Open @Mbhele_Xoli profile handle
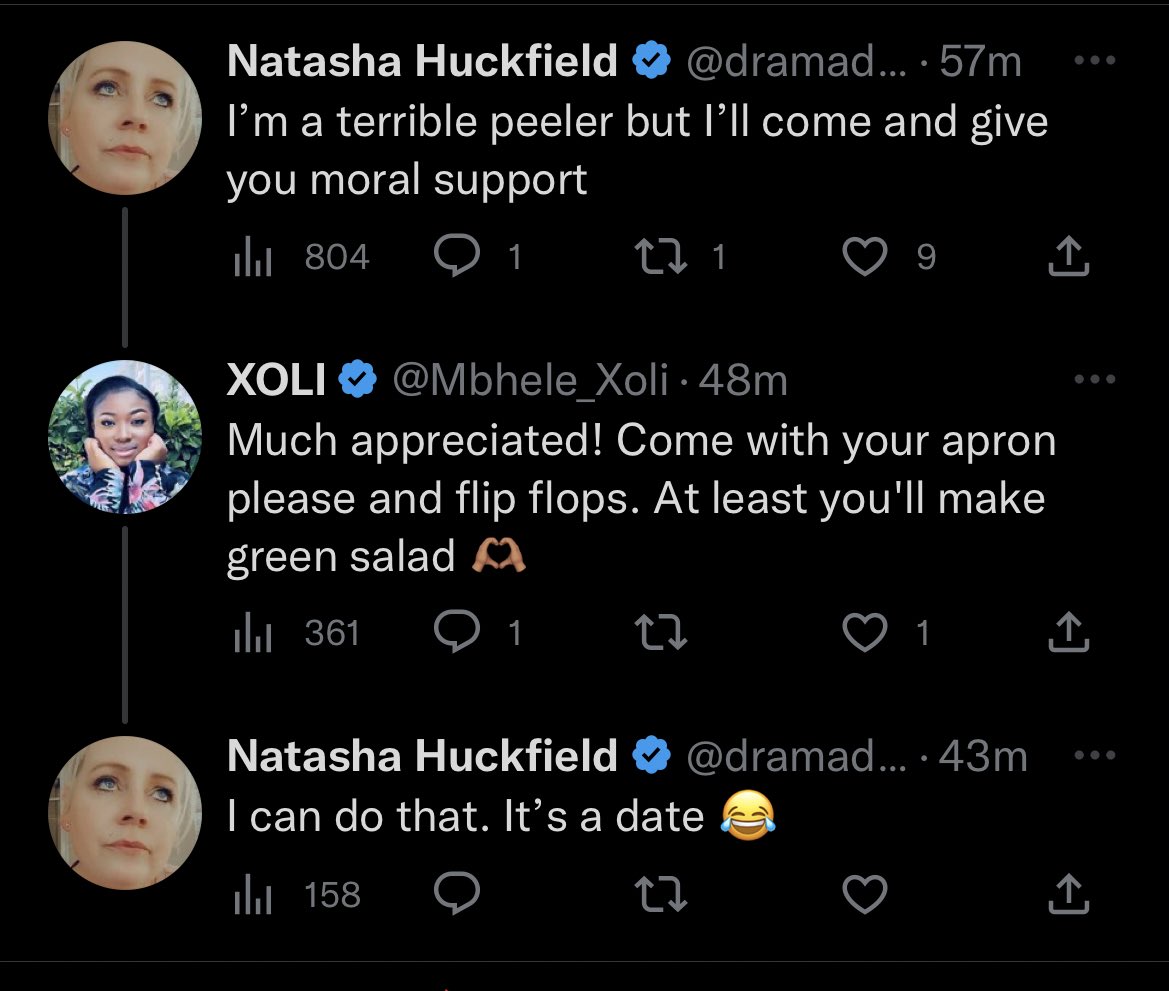Viewport: 1169px width, 991px height. point(530,380)
